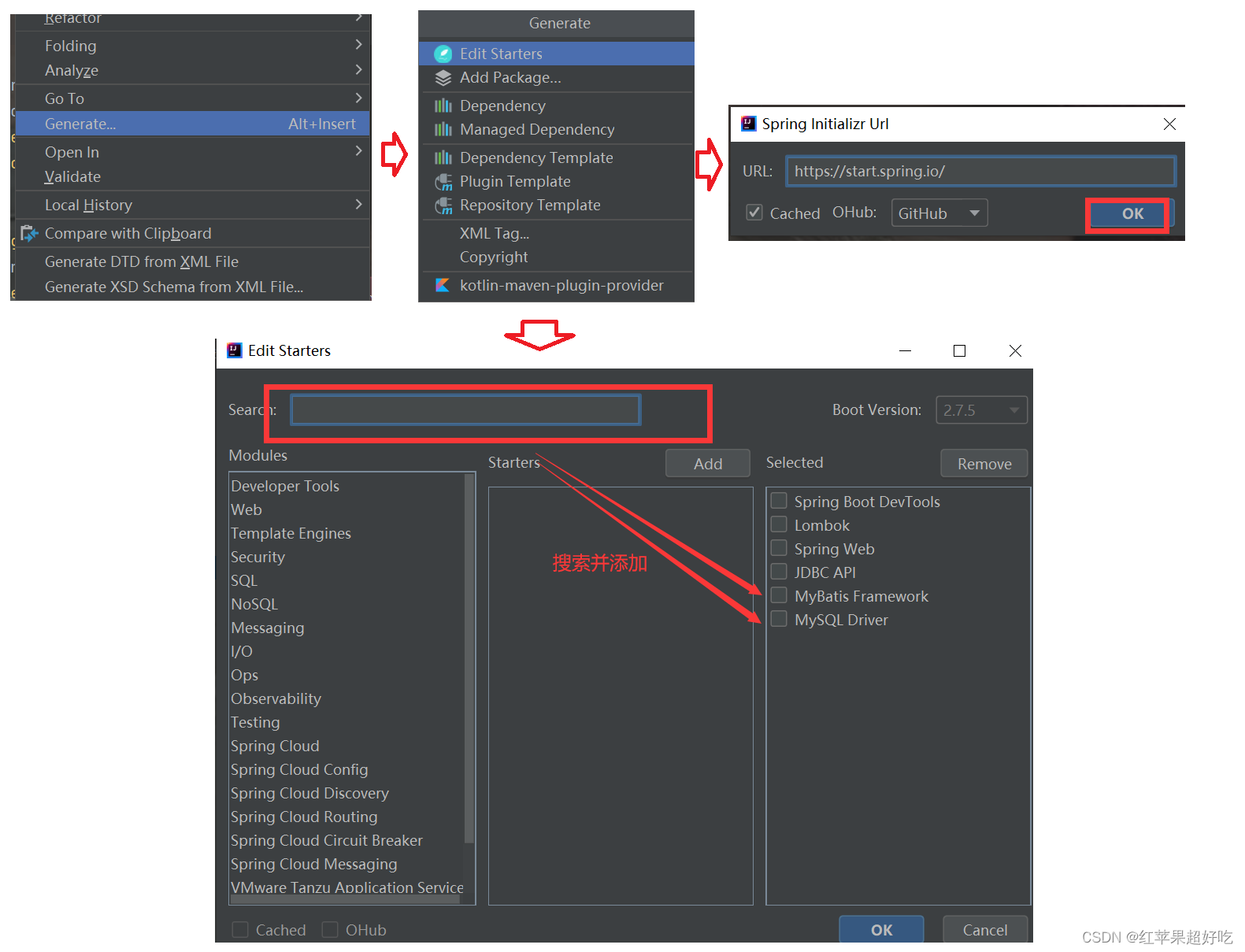The width and height of the screenshot is (1245, 952).
Task: Close the Spring Initializr Url dialog
Action: 1169,124
